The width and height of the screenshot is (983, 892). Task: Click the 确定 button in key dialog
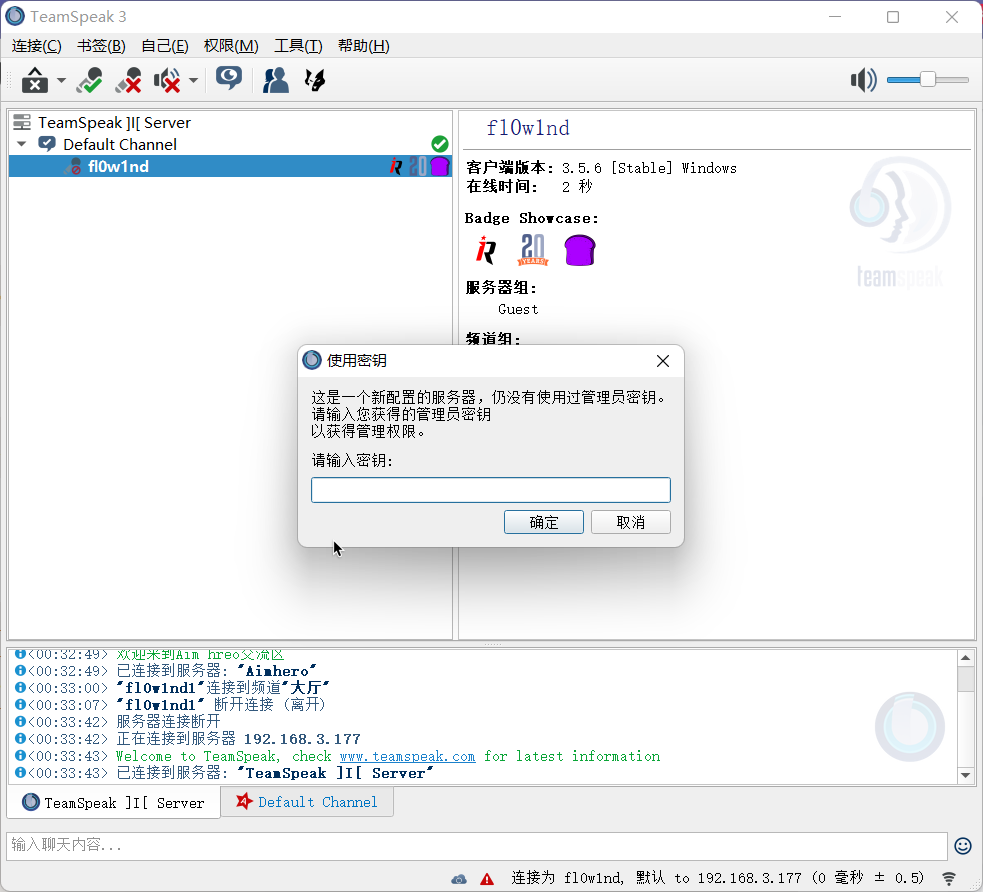click(x=544, y=522)
